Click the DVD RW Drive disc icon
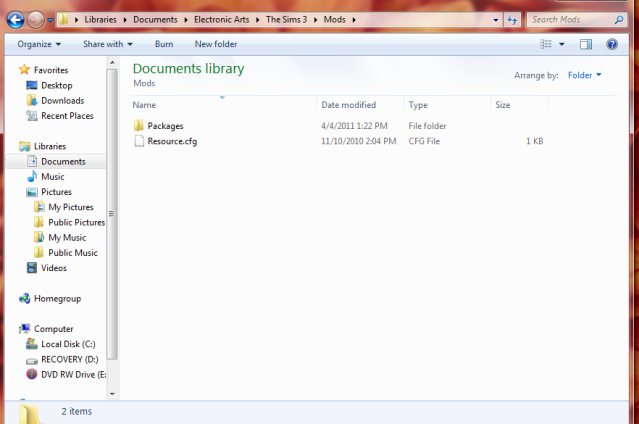This screenshot has width=639, height=424. [x=32, y=374]
